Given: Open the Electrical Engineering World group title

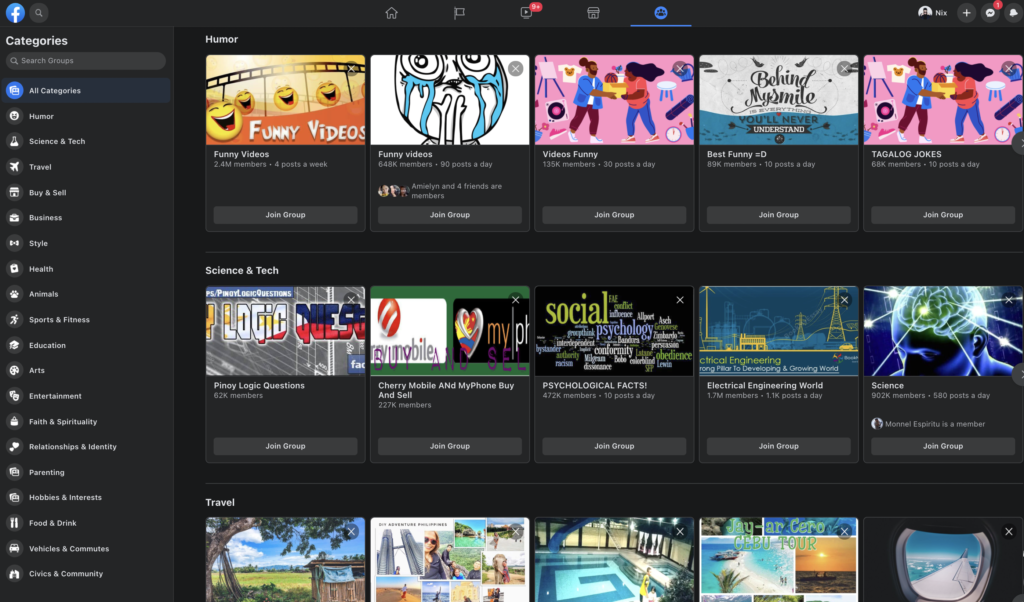Looking at the screenshot, I should pos(765,385).
